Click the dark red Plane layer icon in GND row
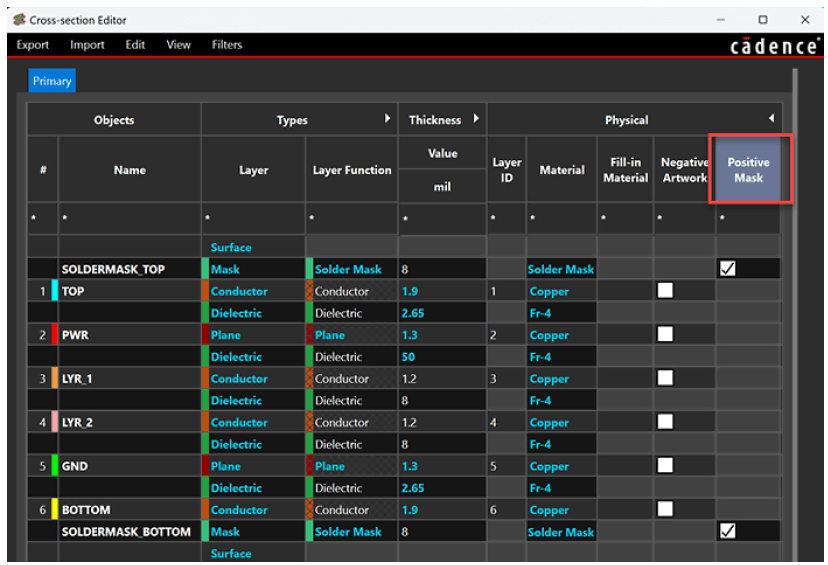The width and height of the screenshot is (828, 565). coord(205,466)
